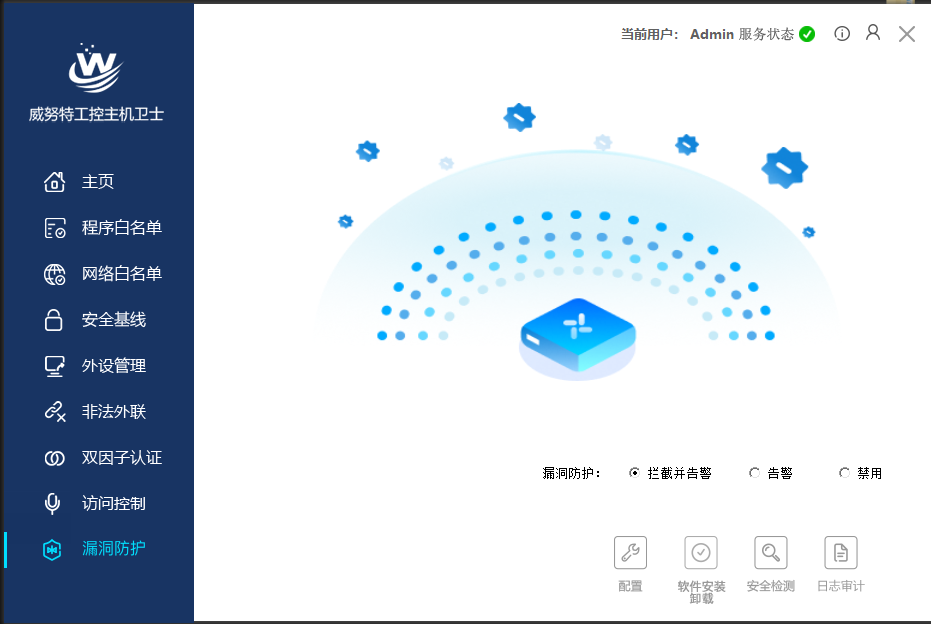Select the 拦截并告警 radio button
The width and height of the screenshot is (931, 624).
click(634, 473)
